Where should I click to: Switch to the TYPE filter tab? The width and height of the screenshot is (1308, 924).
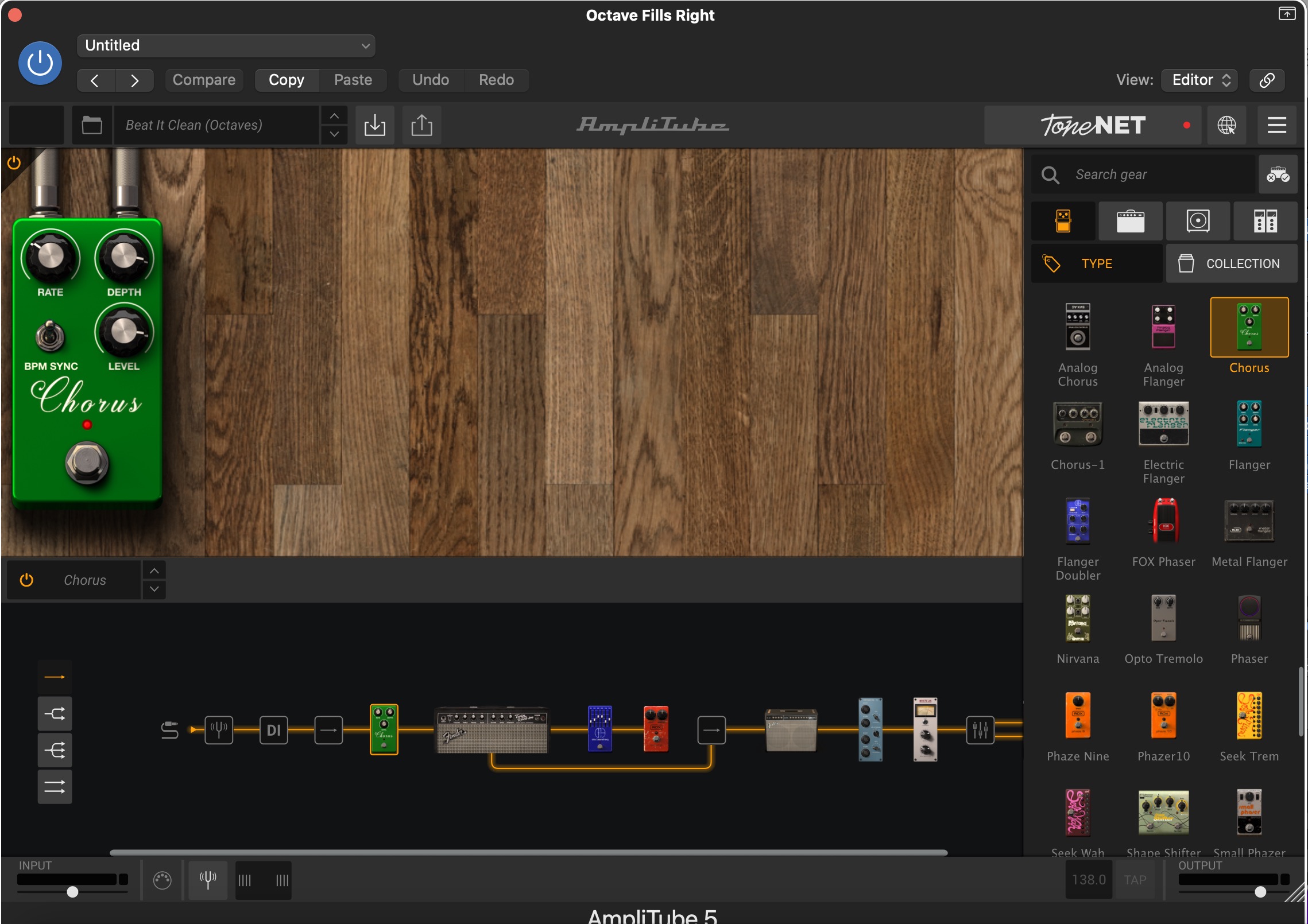[1097, 263]
